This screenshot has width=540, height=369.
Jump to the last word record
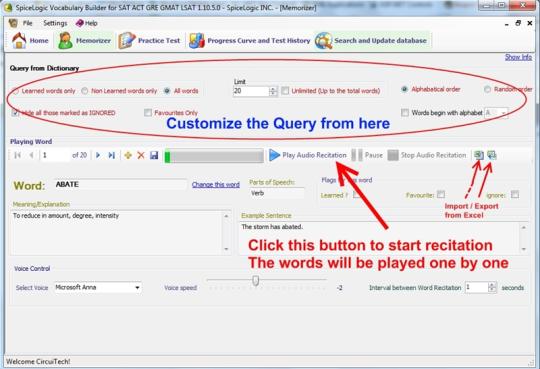112,155
